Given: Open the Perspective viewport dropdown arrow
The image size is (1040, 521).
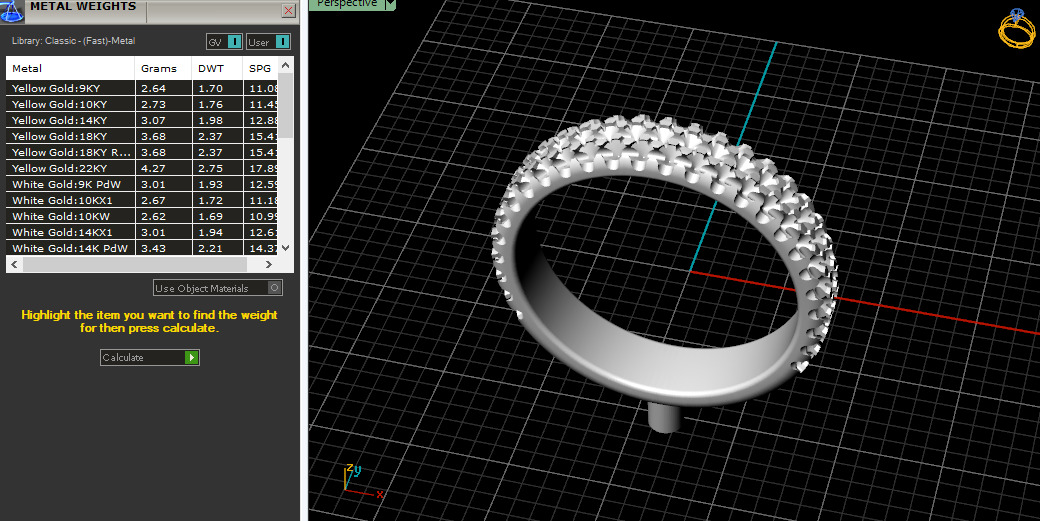Looking at the screenshot, I should 390,4.
